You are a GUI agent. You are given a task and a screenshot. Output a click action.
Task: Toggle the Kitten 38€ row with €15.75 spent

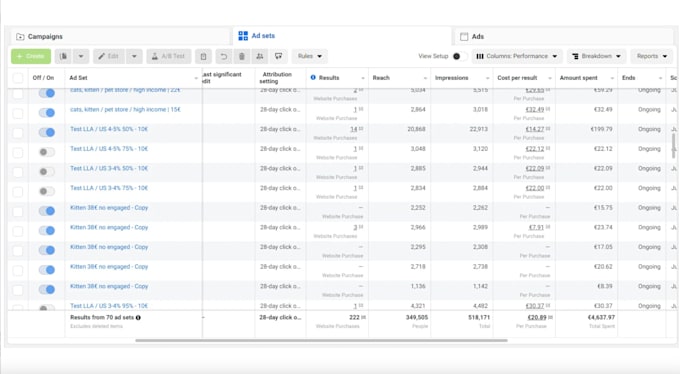47,211
